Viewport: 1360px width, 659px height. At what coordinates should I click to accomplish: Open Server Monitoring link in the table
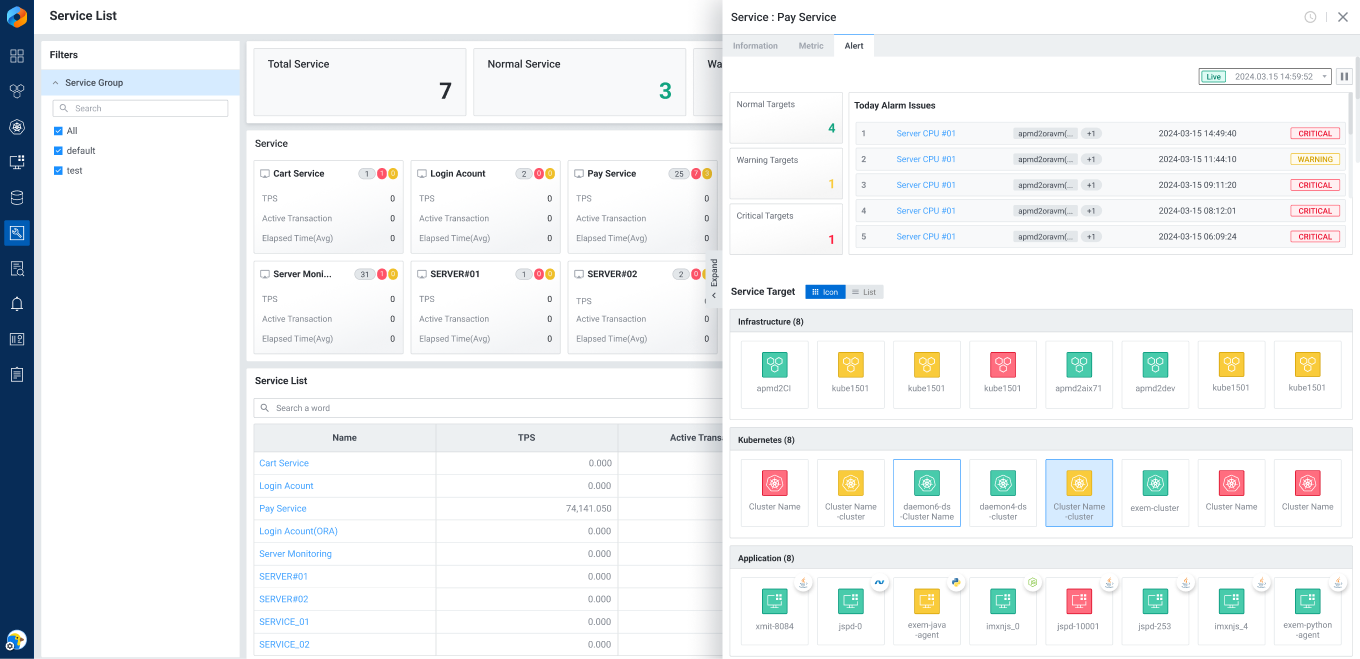tap(295, 554)
